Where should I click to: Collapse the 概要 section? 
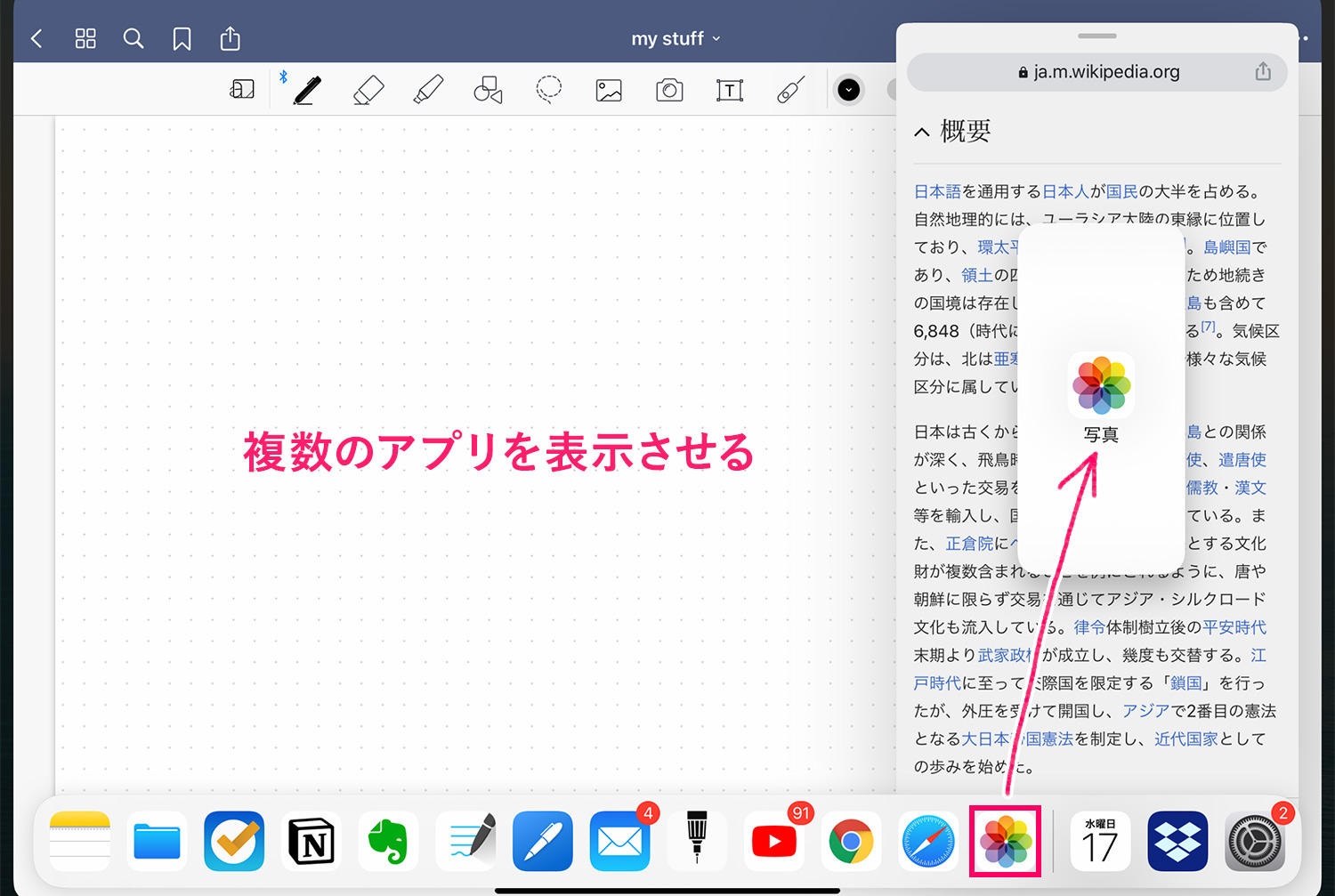(922, 133)
